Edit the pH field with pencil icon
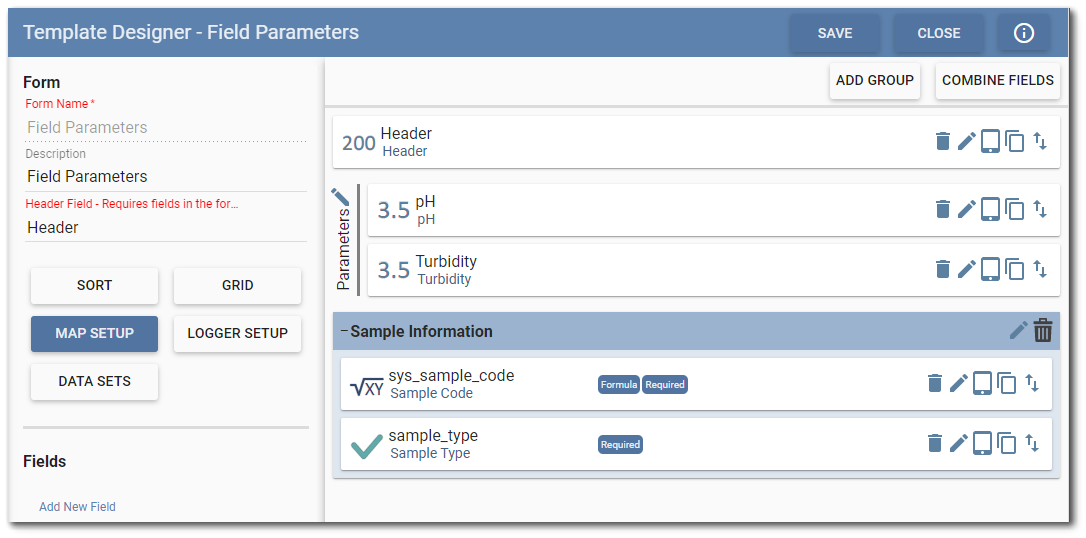This screenshot has height=538, width=1086. point(966,209)
